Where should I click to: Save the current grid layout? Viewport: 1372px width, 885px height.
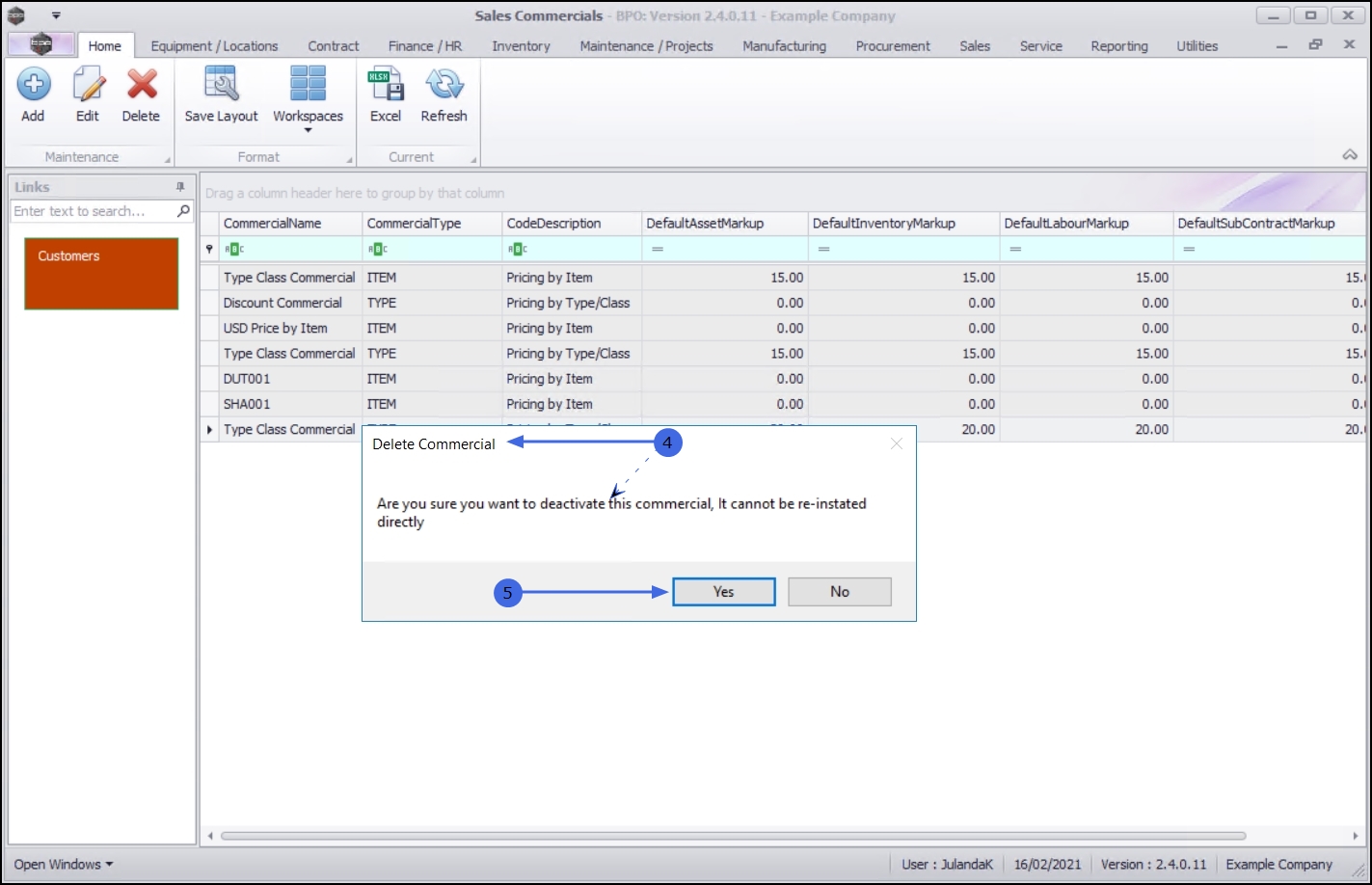point(222,94)
